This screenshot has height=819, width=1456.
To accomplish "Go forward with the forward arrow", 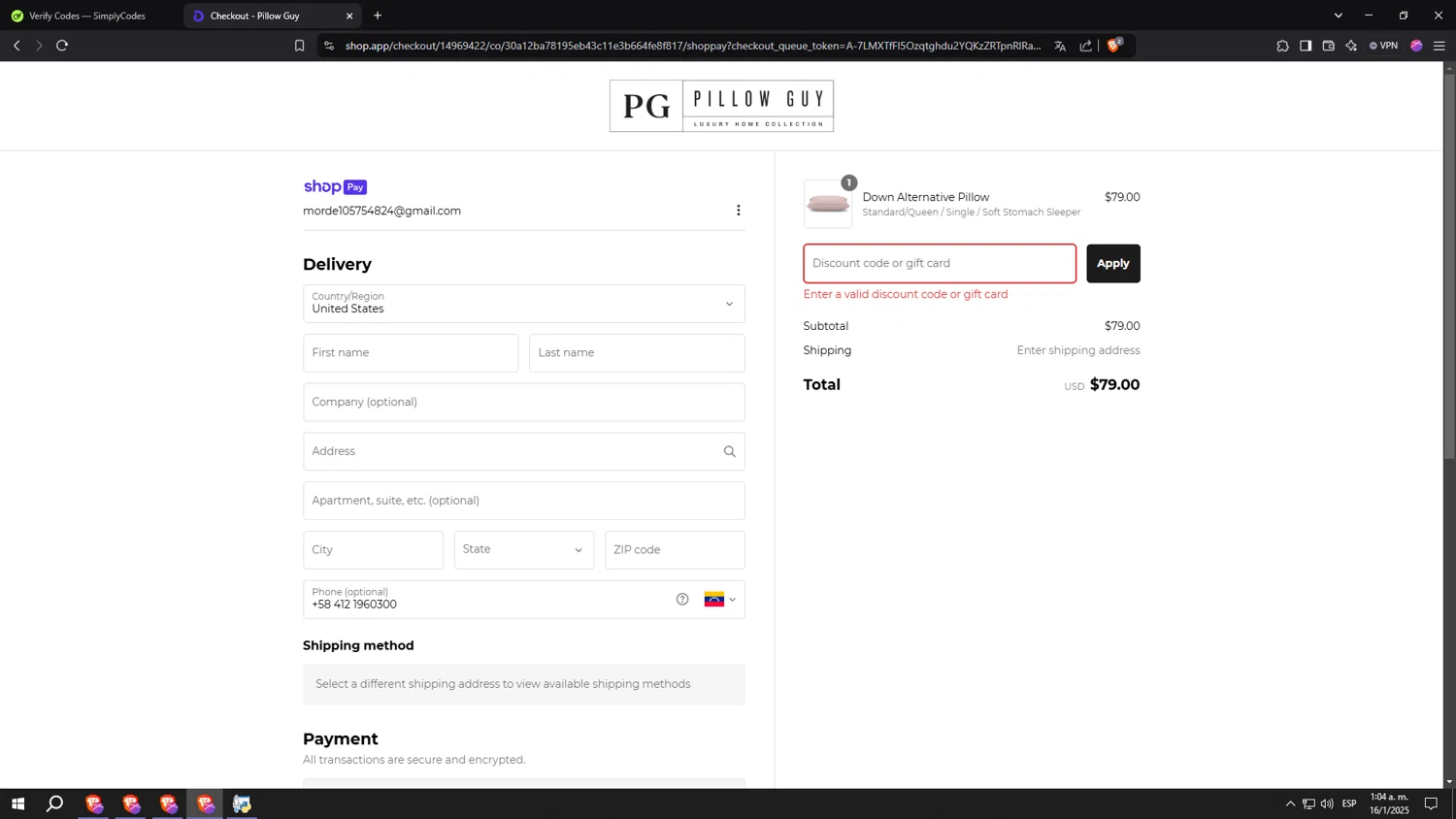I will [39, 46].
